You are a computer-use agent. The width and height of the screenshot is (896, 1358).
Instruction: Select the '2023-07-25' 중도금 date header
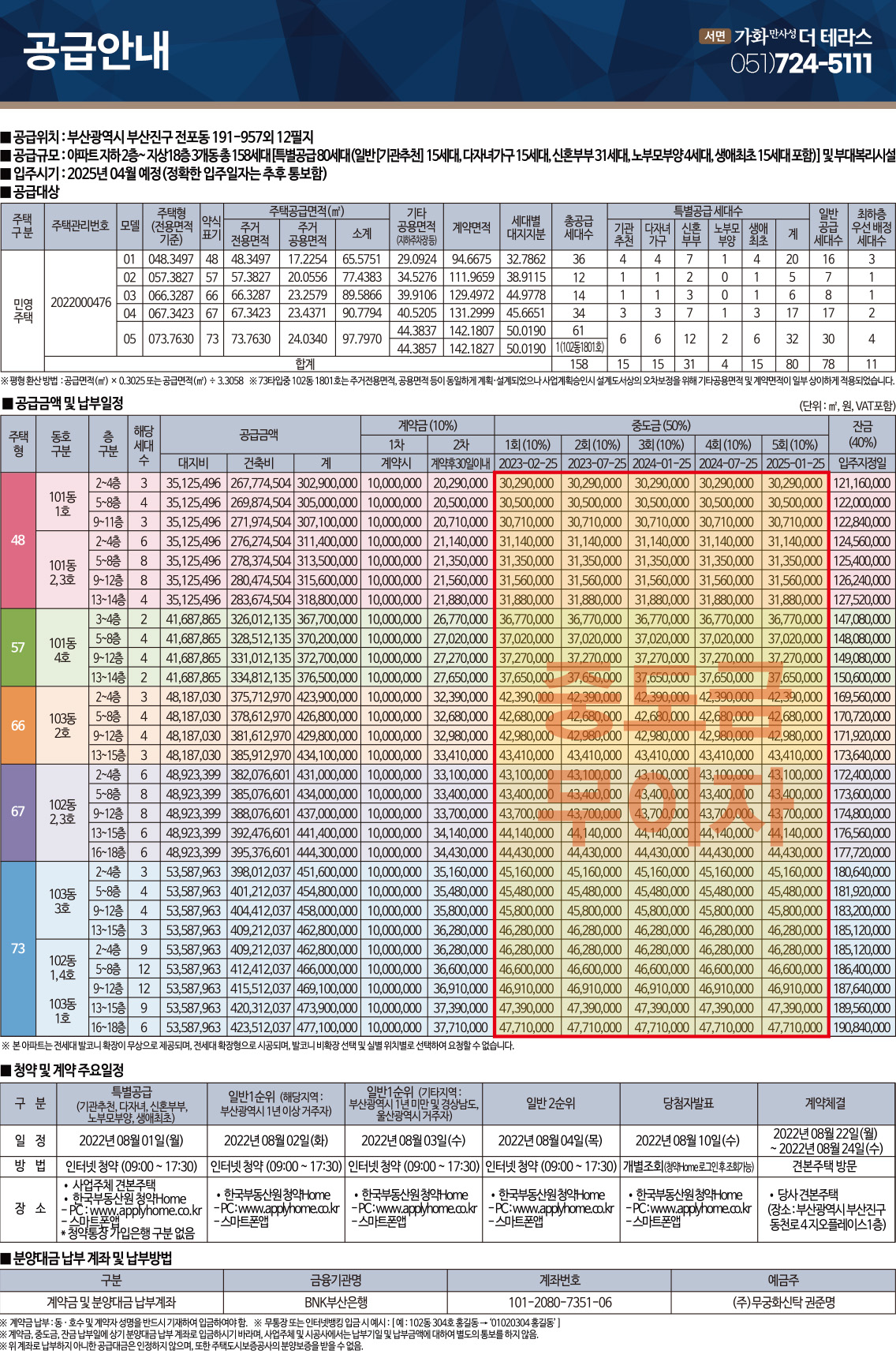pos(596,463)
